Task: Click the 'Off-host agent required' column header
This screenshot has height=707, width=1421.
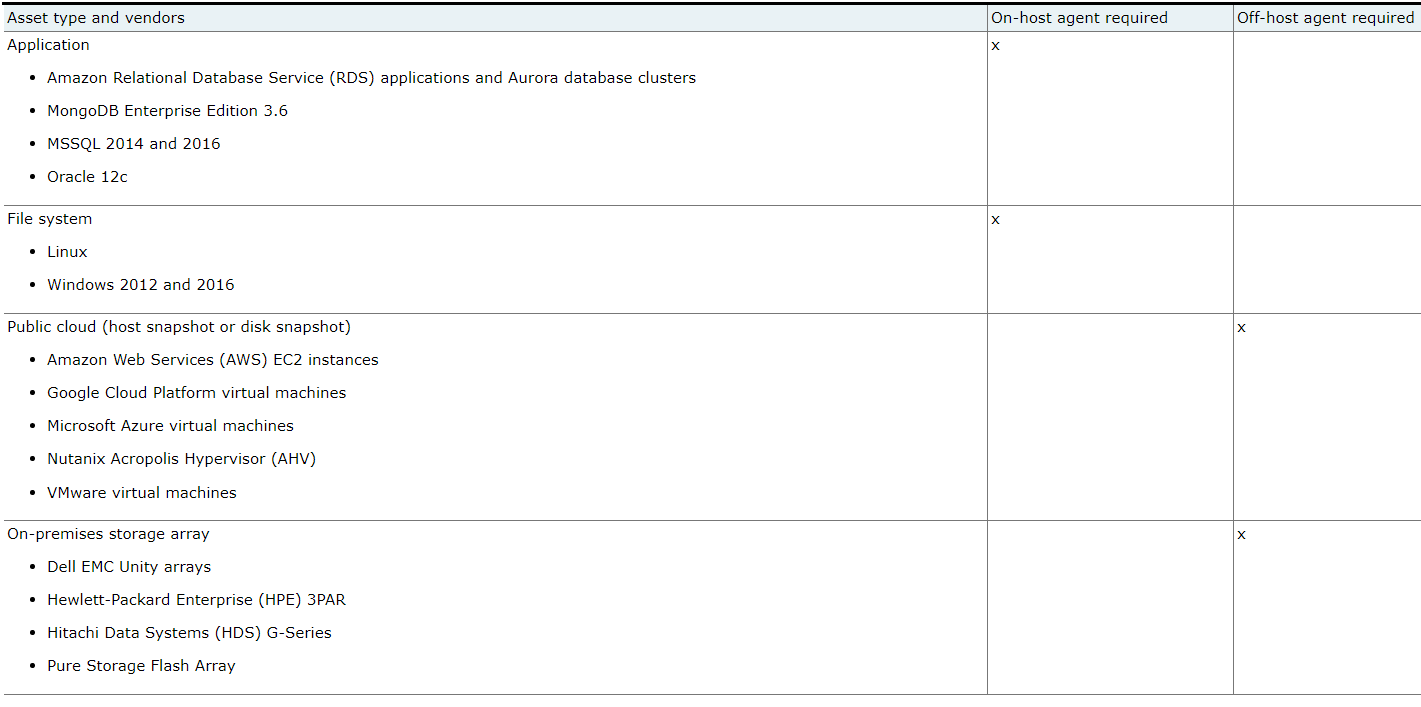Action: pyautogui.click(x=1325, y=18)
